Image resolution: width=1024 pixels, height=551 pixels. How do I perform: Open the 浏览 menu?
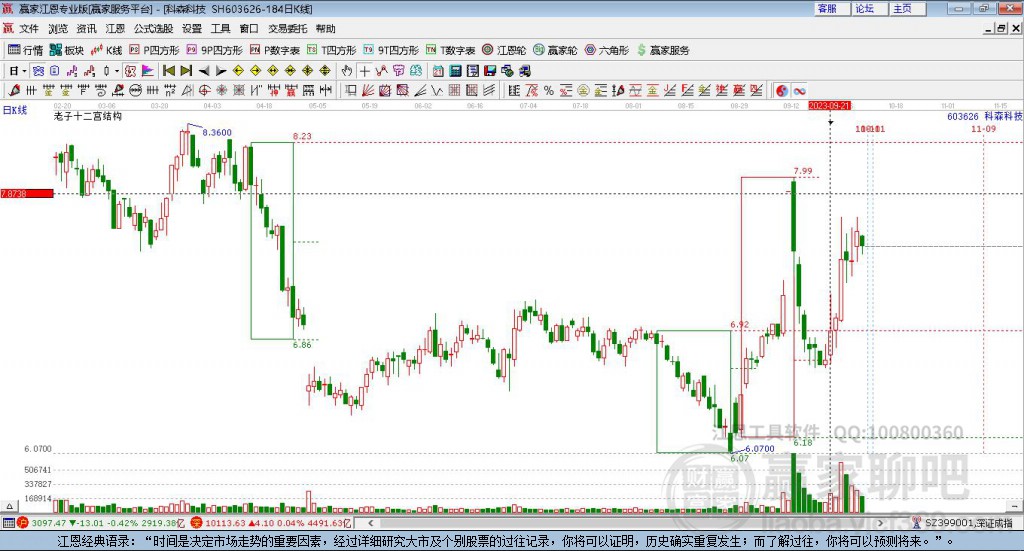coord(57,29)
